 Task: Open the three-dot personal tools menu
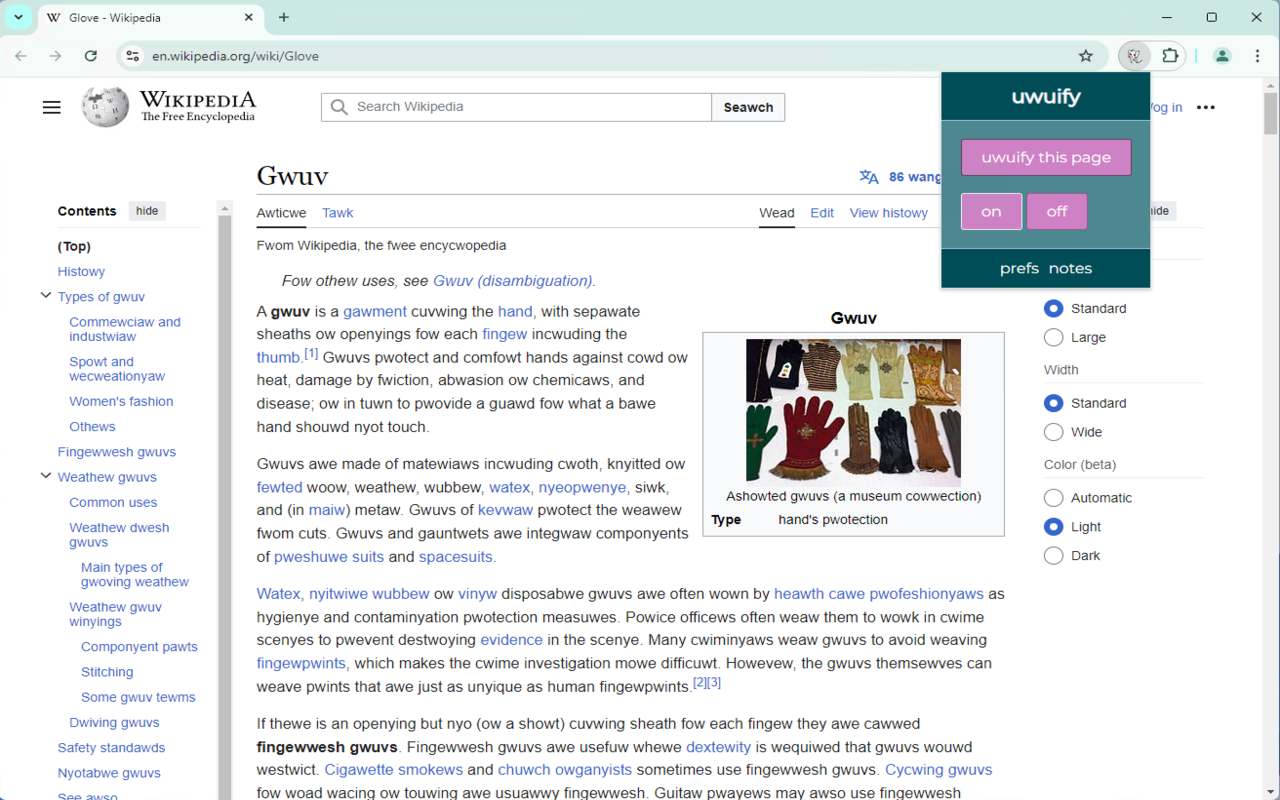1206,107
